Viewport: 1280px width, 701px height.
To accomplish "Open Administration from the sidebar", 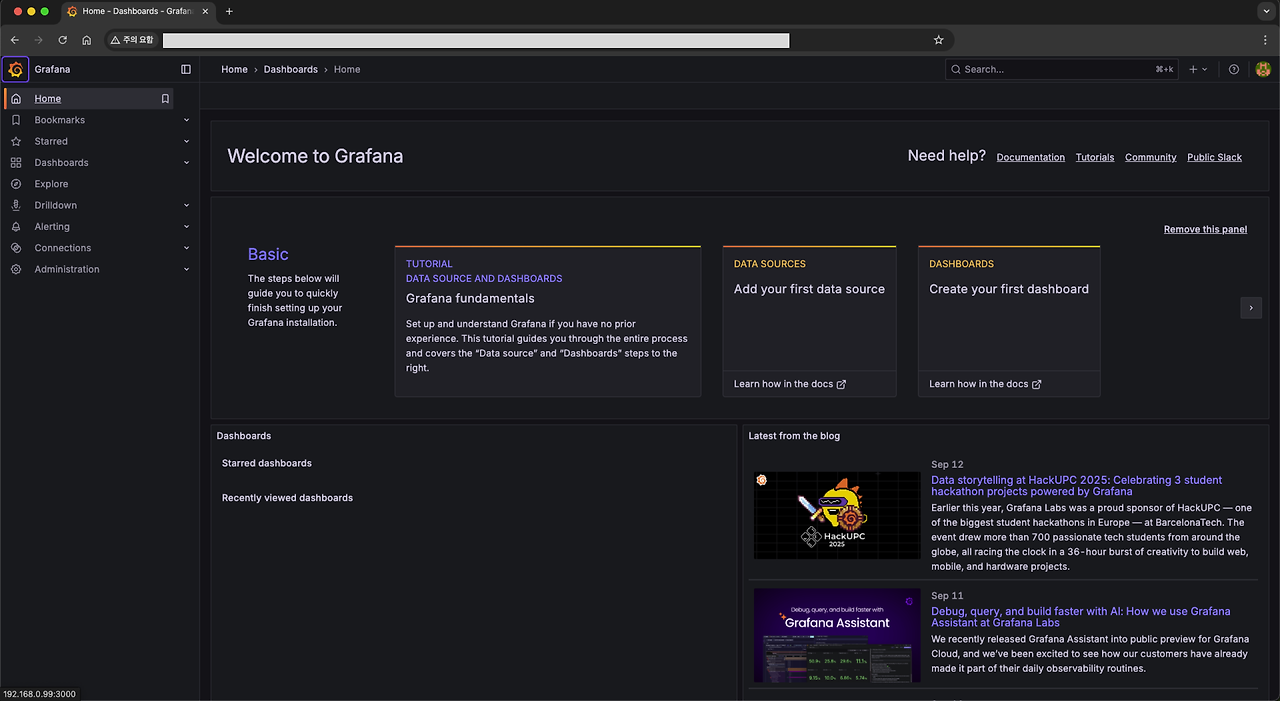I will pos(66,269).
